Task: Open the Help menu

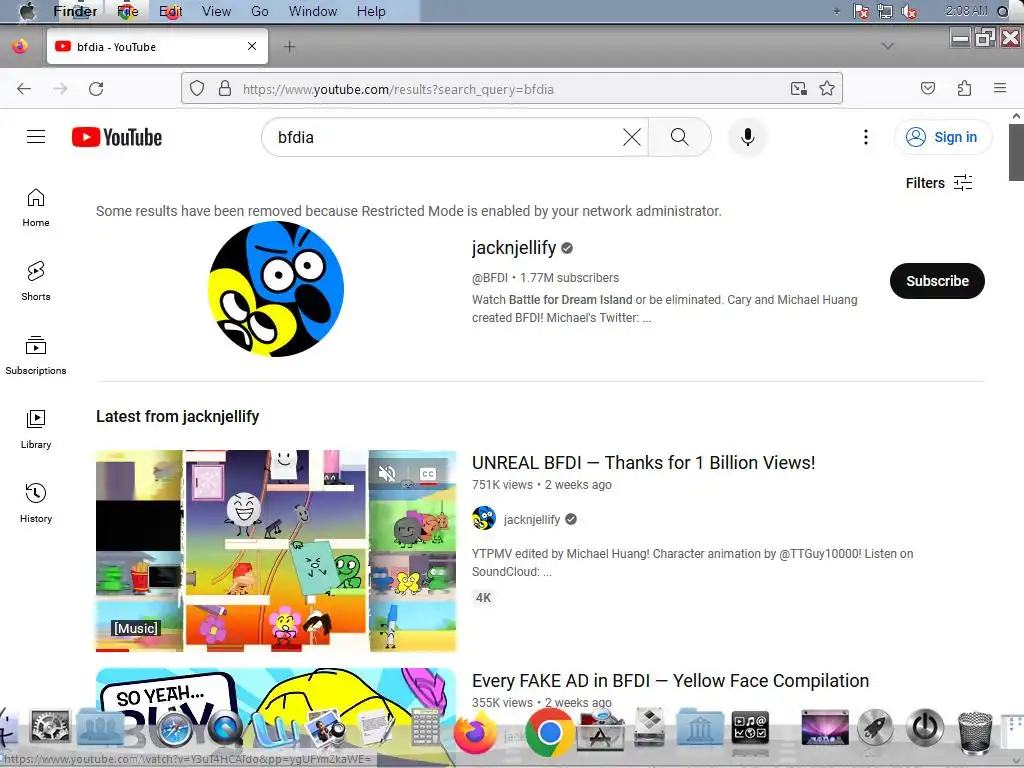Action: coord(371,11)
